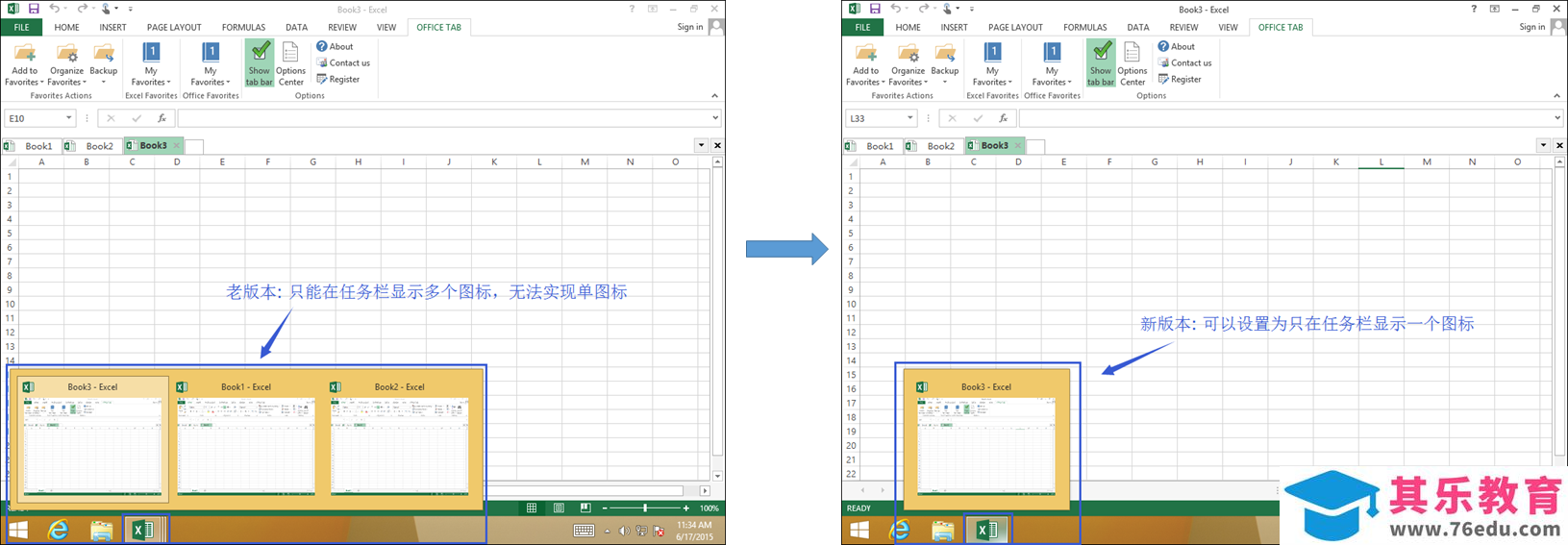Open workbook tab list dropdown in right window

pos(1543,145)
